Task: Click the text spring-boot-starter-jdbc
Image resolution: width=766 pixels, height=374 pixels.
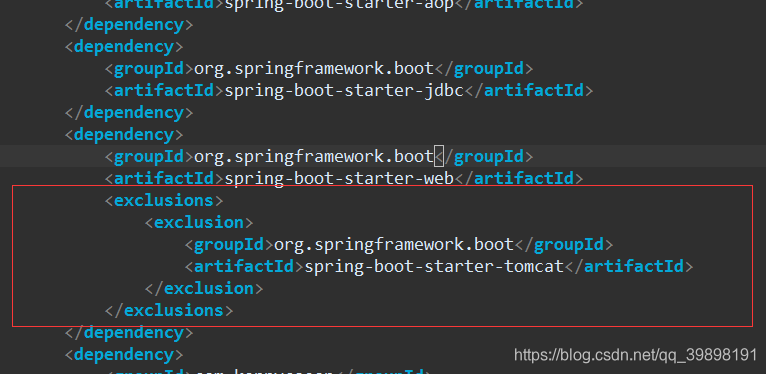Action: (x=343, y=91)
